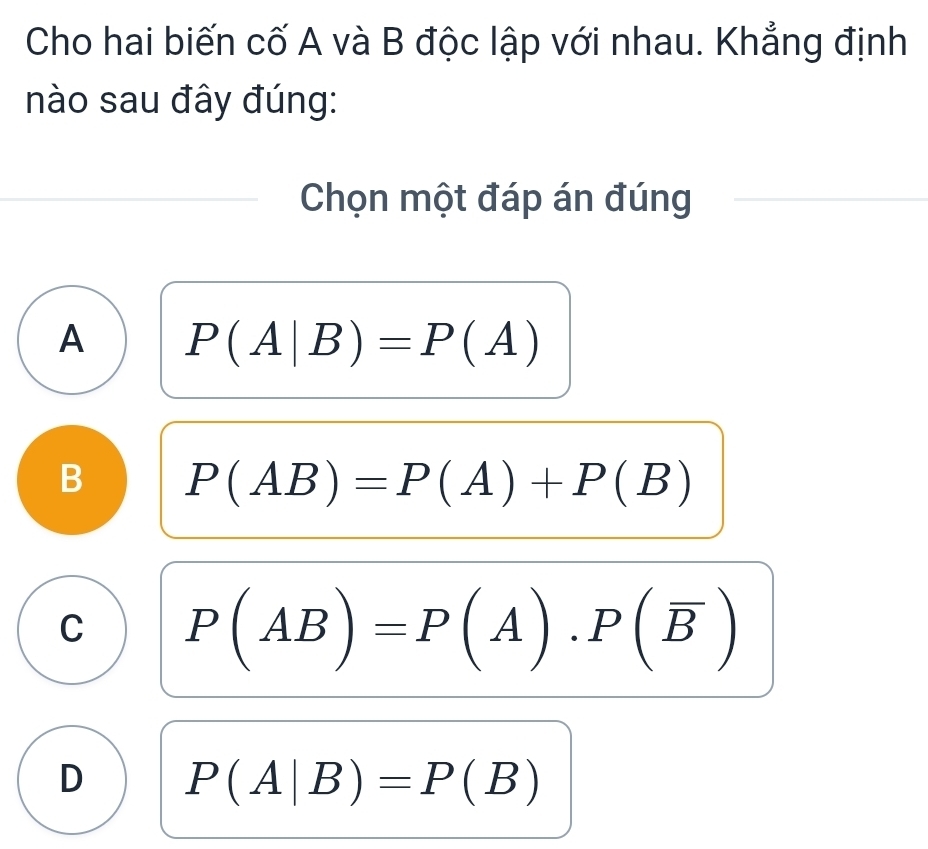Click the answer box P(AB)=P(A)+P(B)
The image size is (928, 849).
(443, 481)
